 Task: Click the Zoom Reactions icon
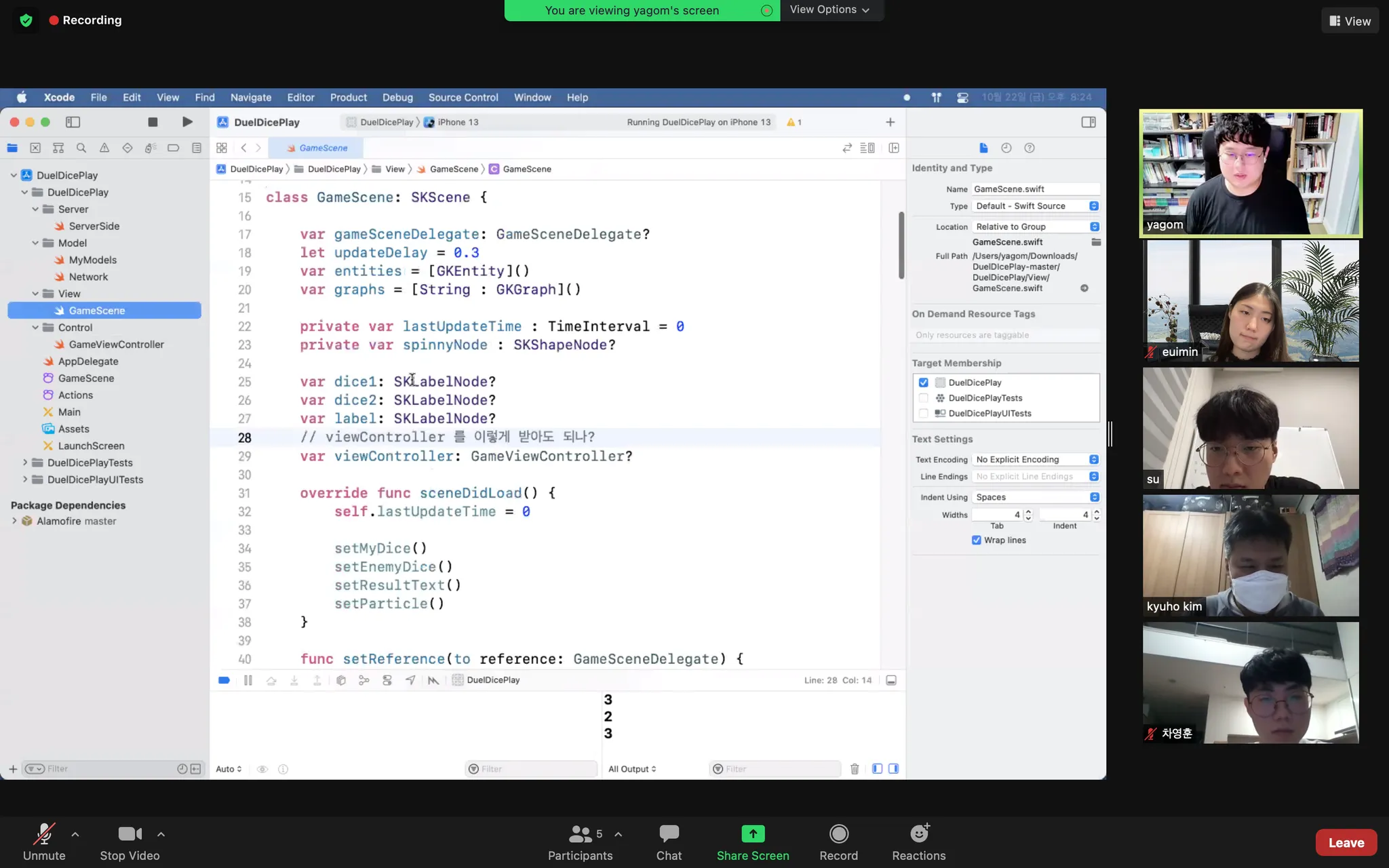(x=919, y=834)
